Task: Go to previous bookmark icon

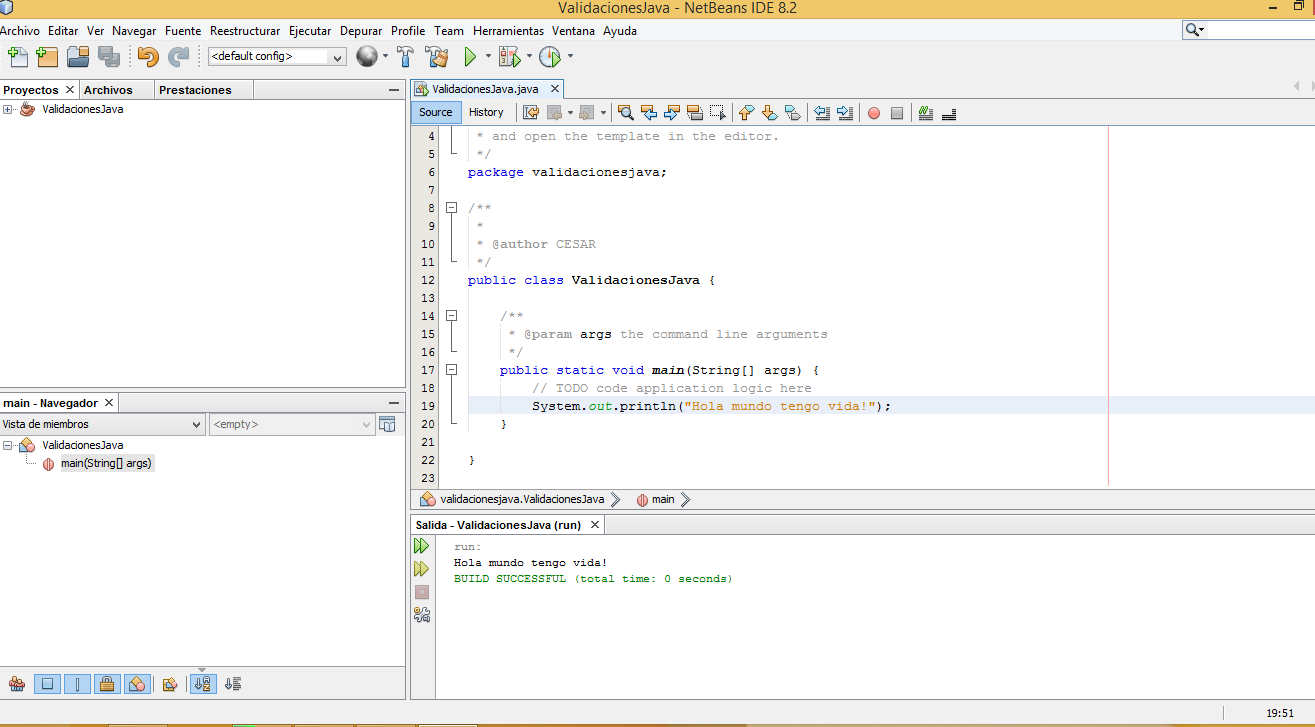Action: pos(746,113)
